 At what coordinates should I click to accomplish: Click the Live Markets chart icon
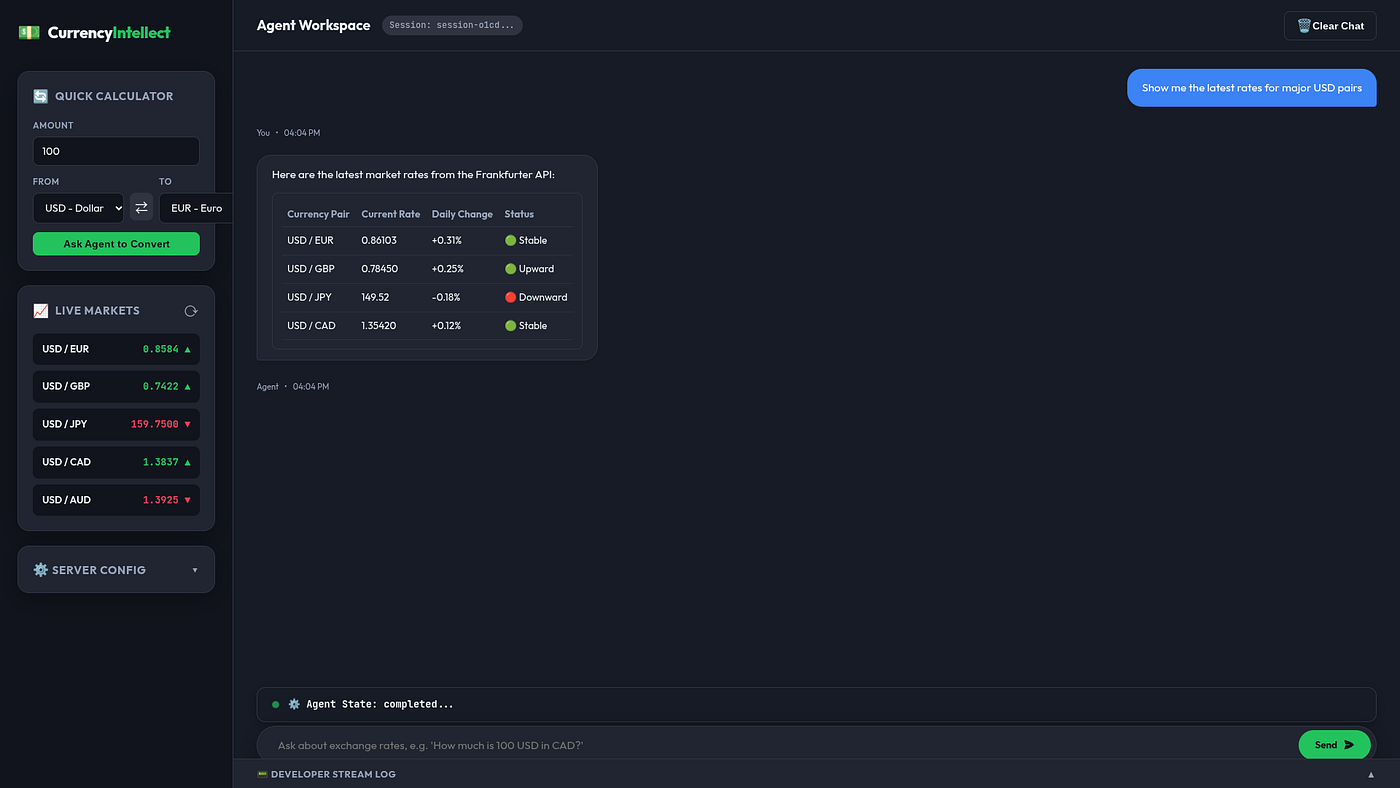(41, 311)
